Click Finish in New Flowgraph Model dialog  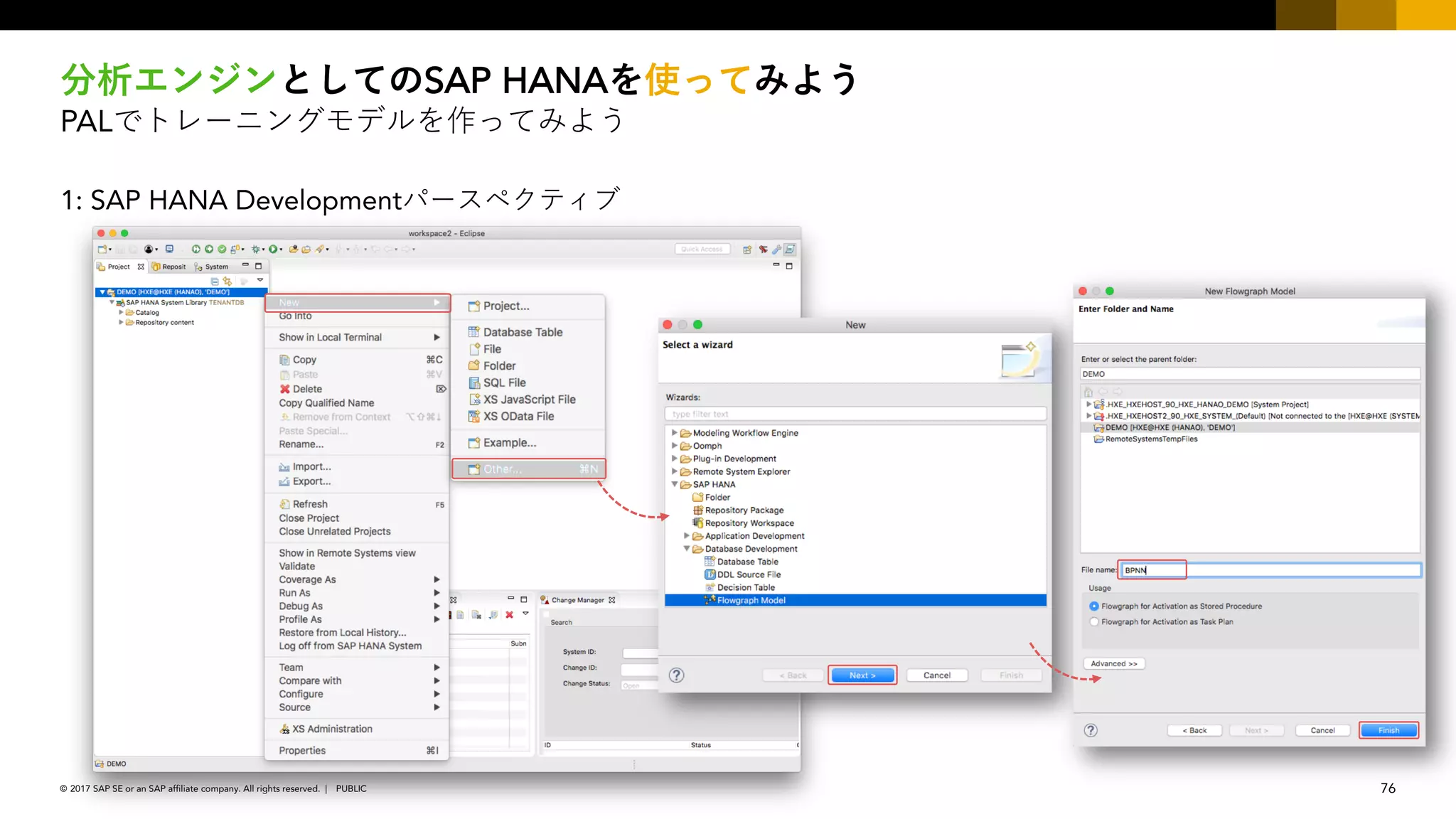click(x=1388, y=730)
